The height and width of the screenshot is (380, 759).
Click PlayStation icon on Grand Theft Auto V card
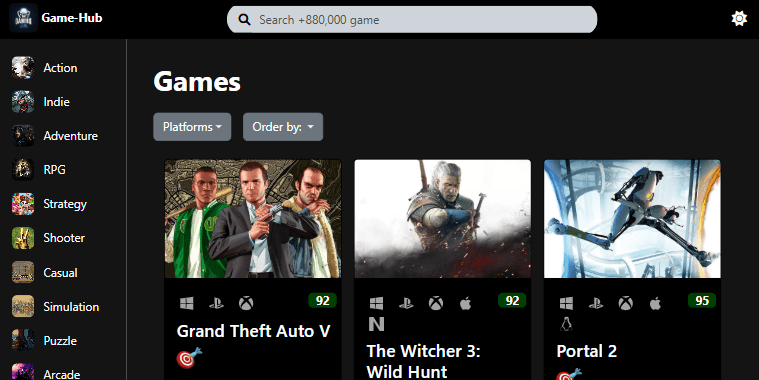tap(216, 304)
